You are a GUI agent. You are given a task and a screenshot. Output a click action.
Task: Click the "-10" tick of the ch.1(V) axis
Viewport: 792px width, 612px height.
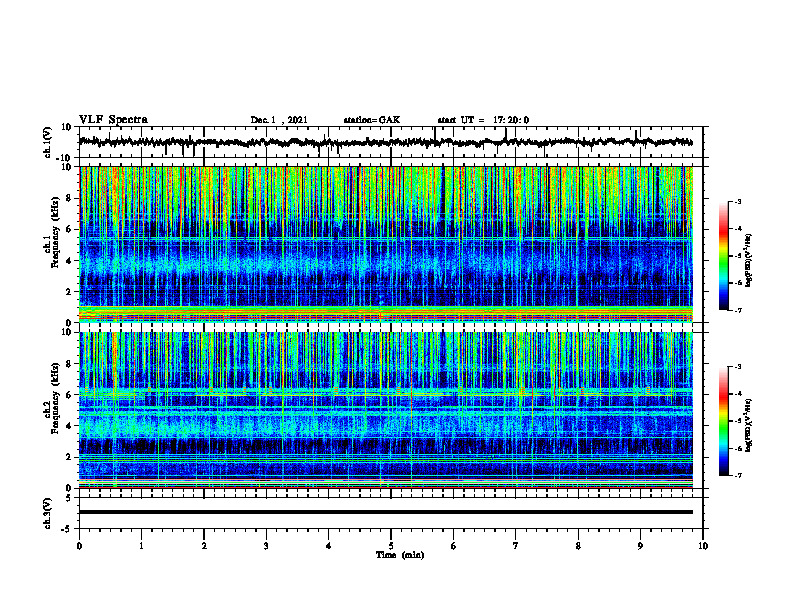click(65, 158)
